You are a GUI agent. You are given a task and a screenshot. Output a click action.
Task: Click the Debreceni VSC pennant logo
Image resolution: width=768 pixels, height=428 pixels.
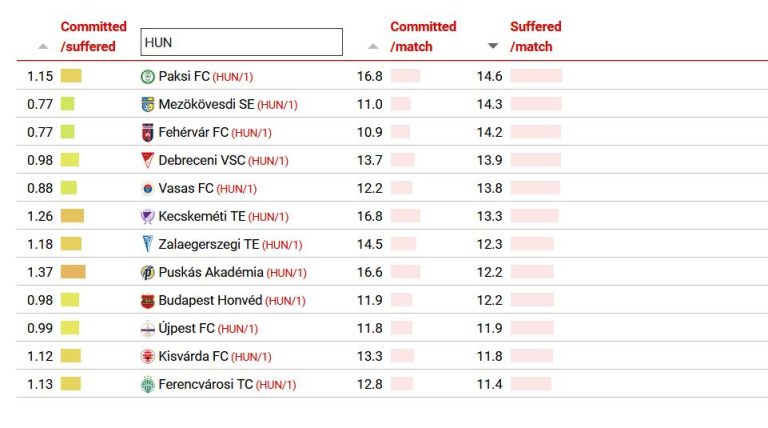(147, 160)
